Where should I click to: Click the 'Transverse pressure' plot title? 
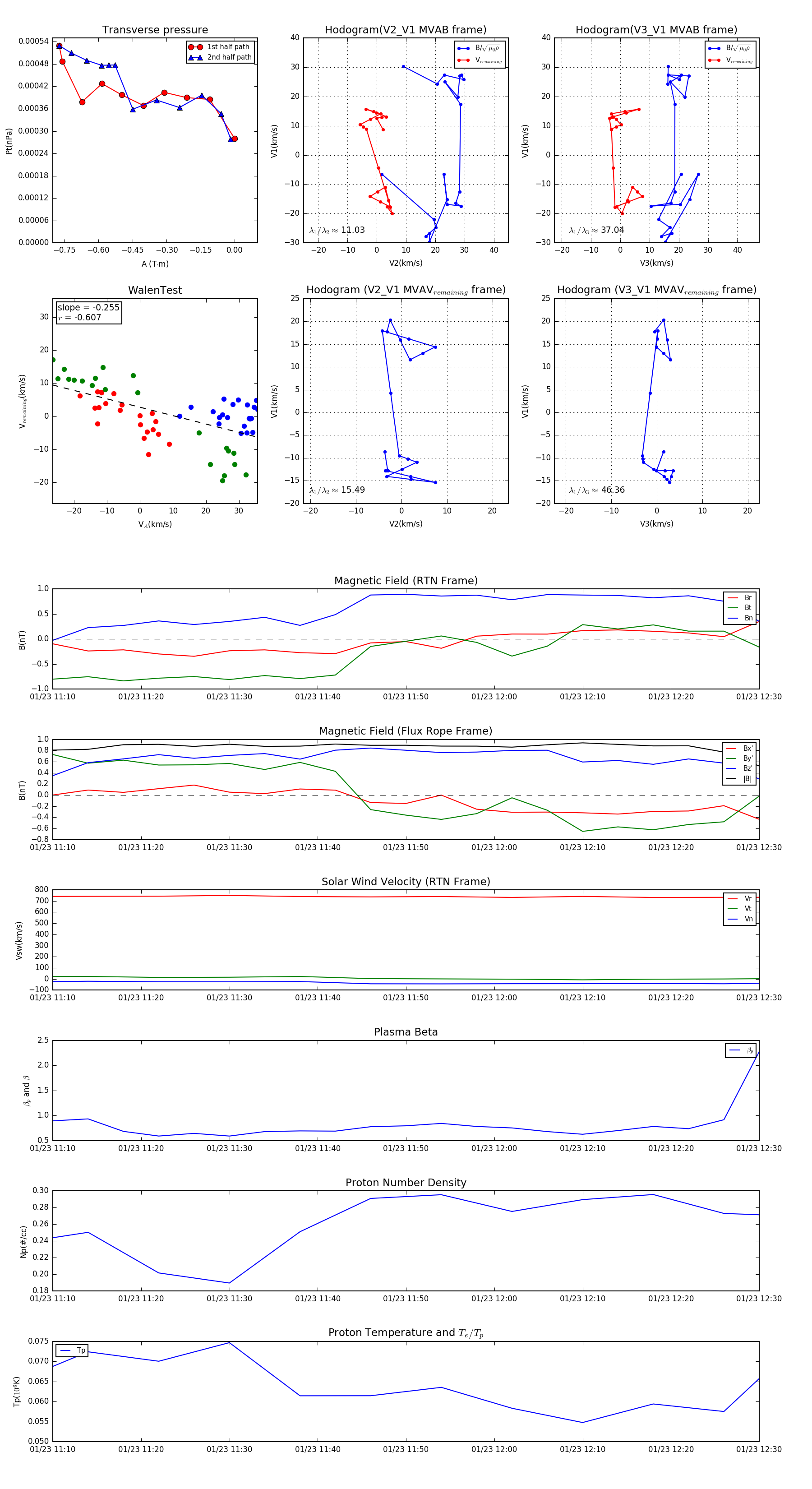[155, 30]
